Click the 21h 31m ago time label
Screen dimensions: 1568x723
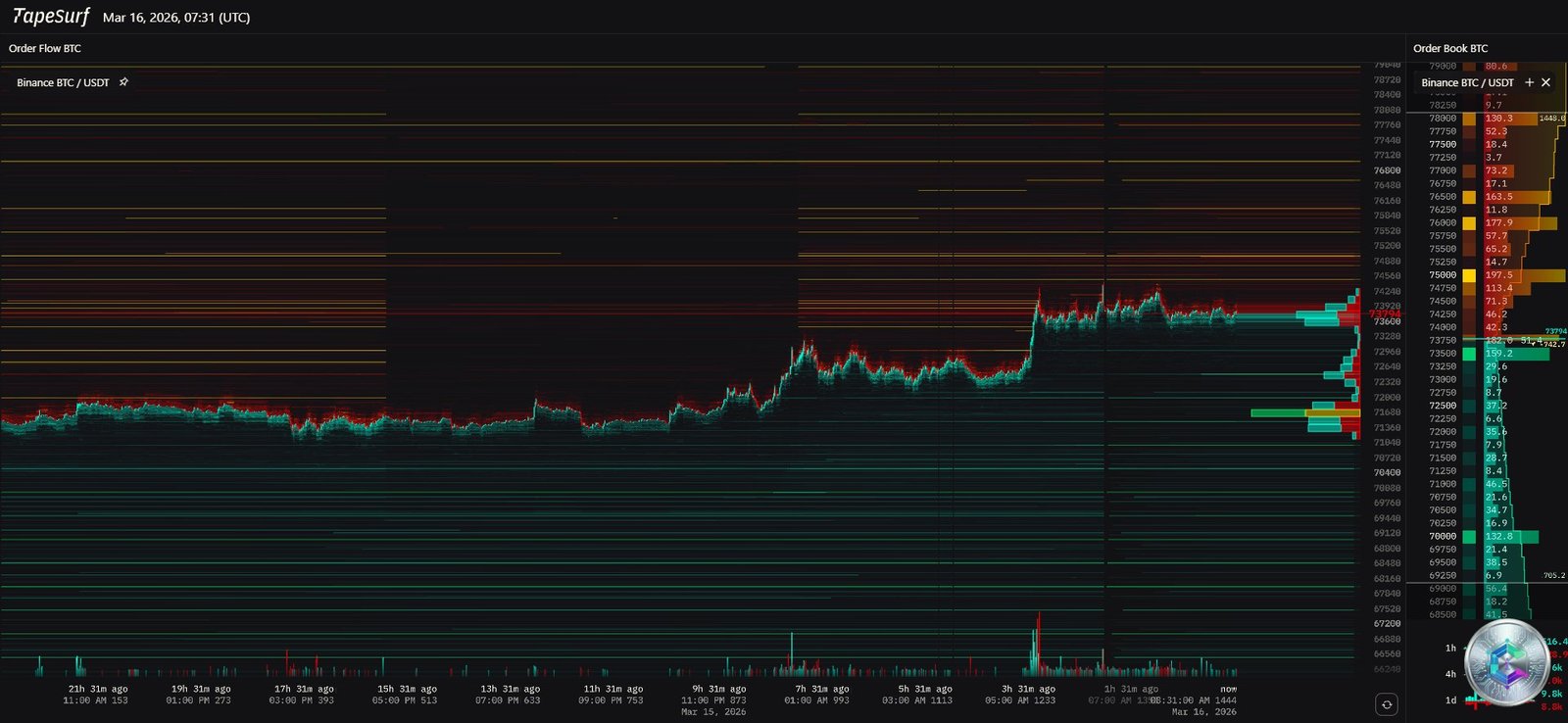(x=98, y=689)
